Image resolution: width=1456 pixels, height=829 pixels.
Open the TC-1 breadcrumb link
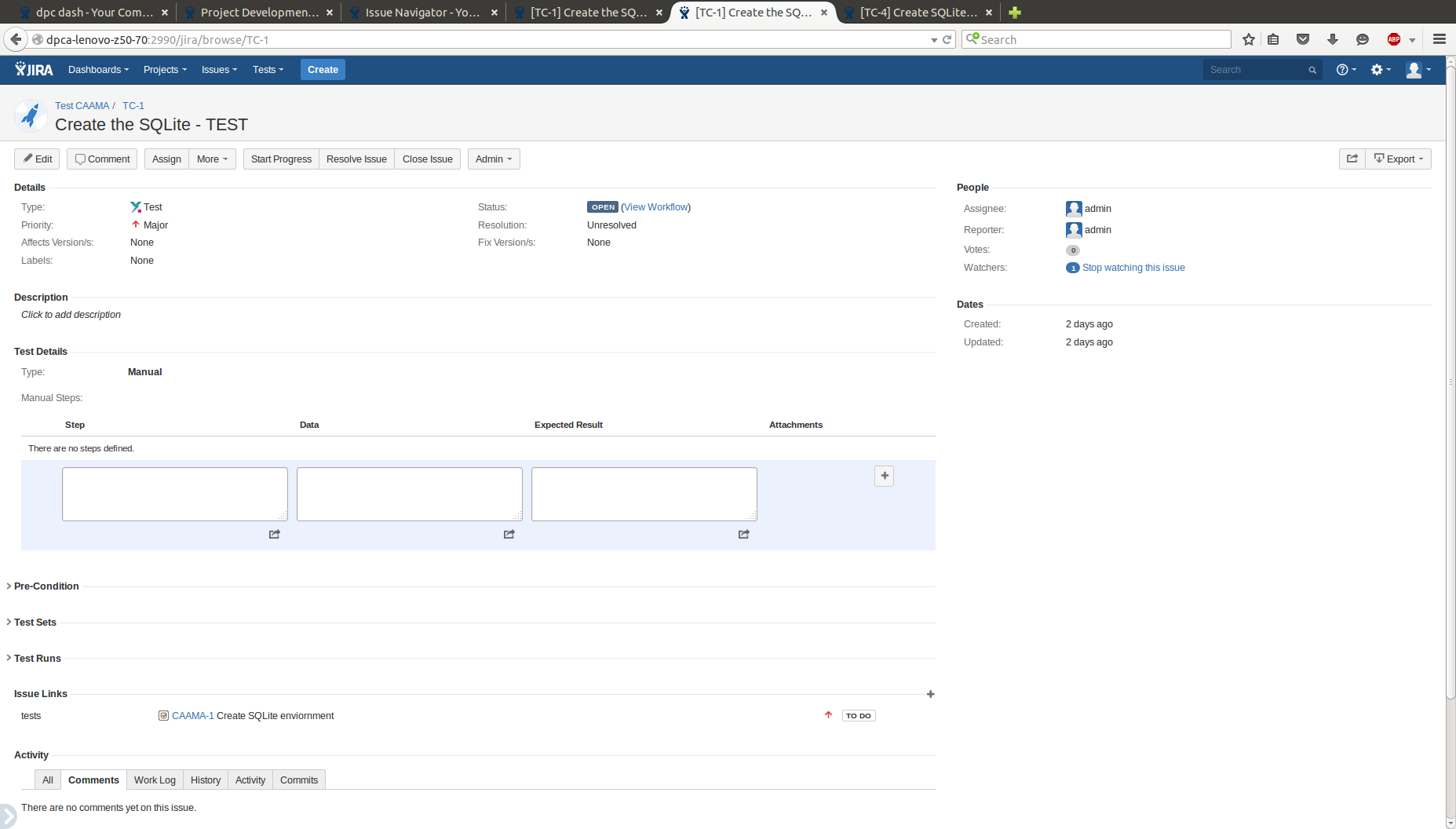click(133, 105)
